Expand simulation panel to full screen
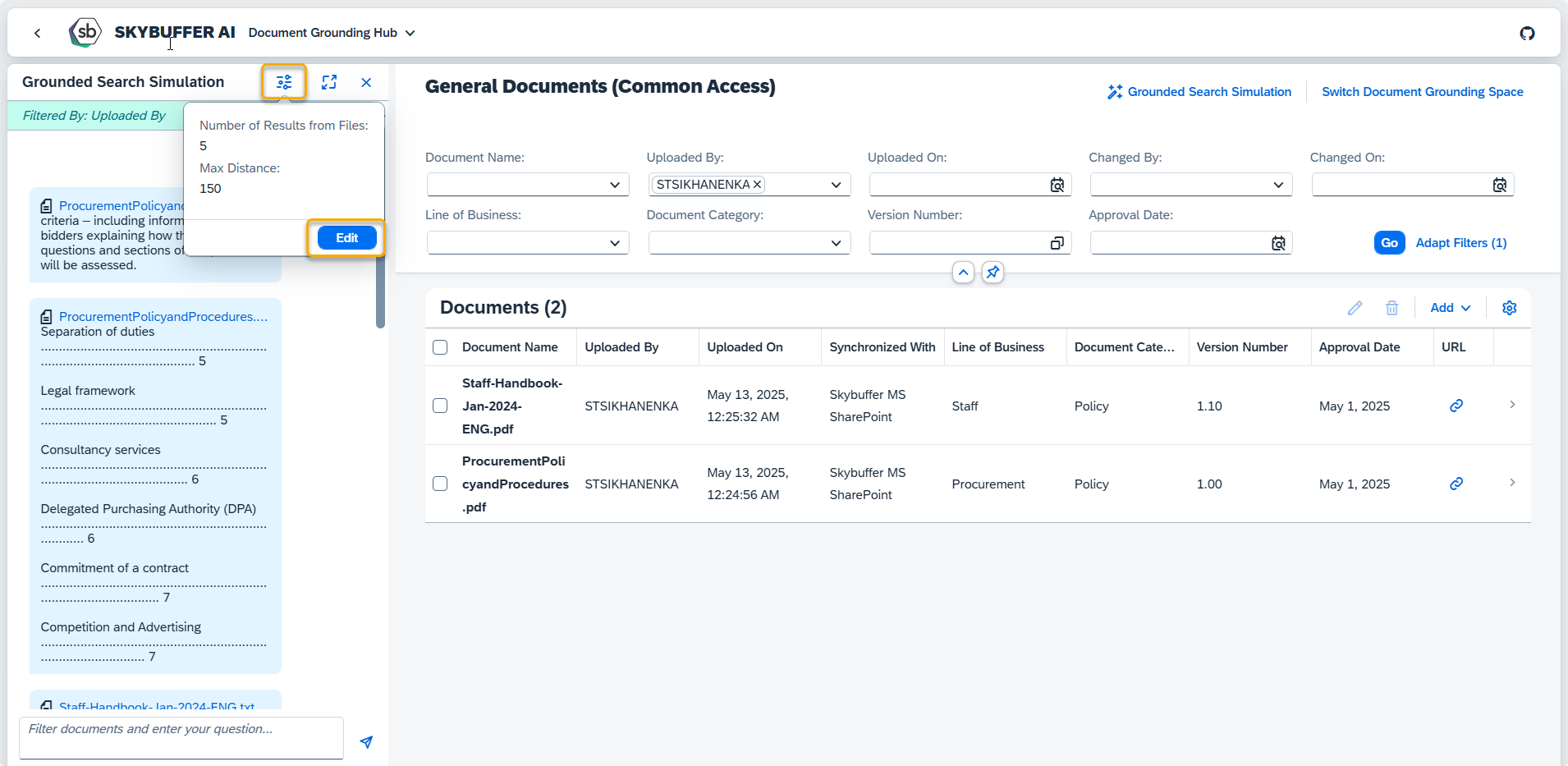 point(329,82)
